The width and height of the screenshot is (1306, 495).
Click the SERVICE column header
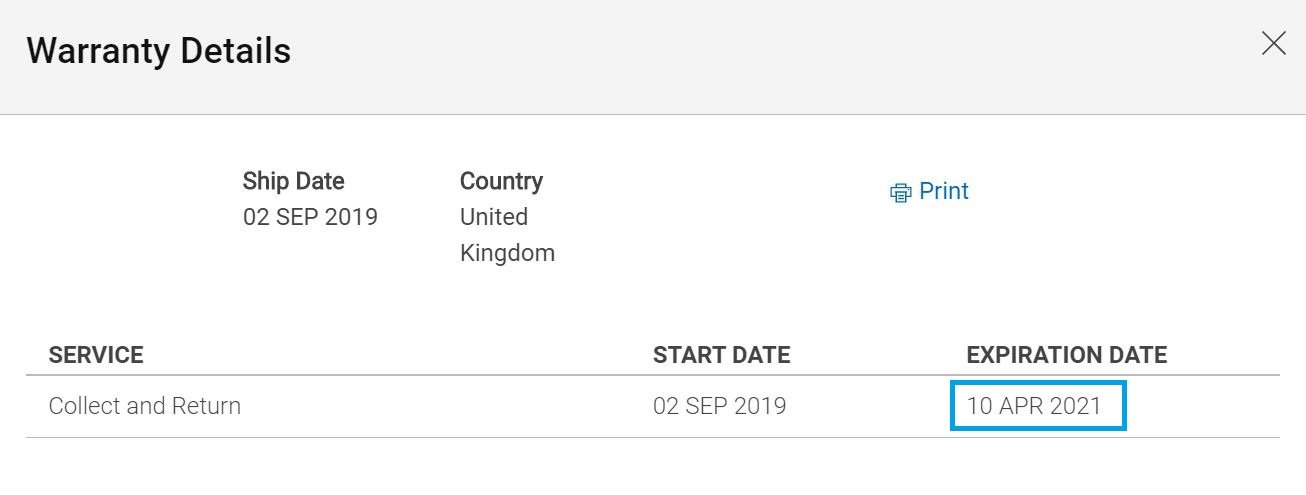[96, 354]
